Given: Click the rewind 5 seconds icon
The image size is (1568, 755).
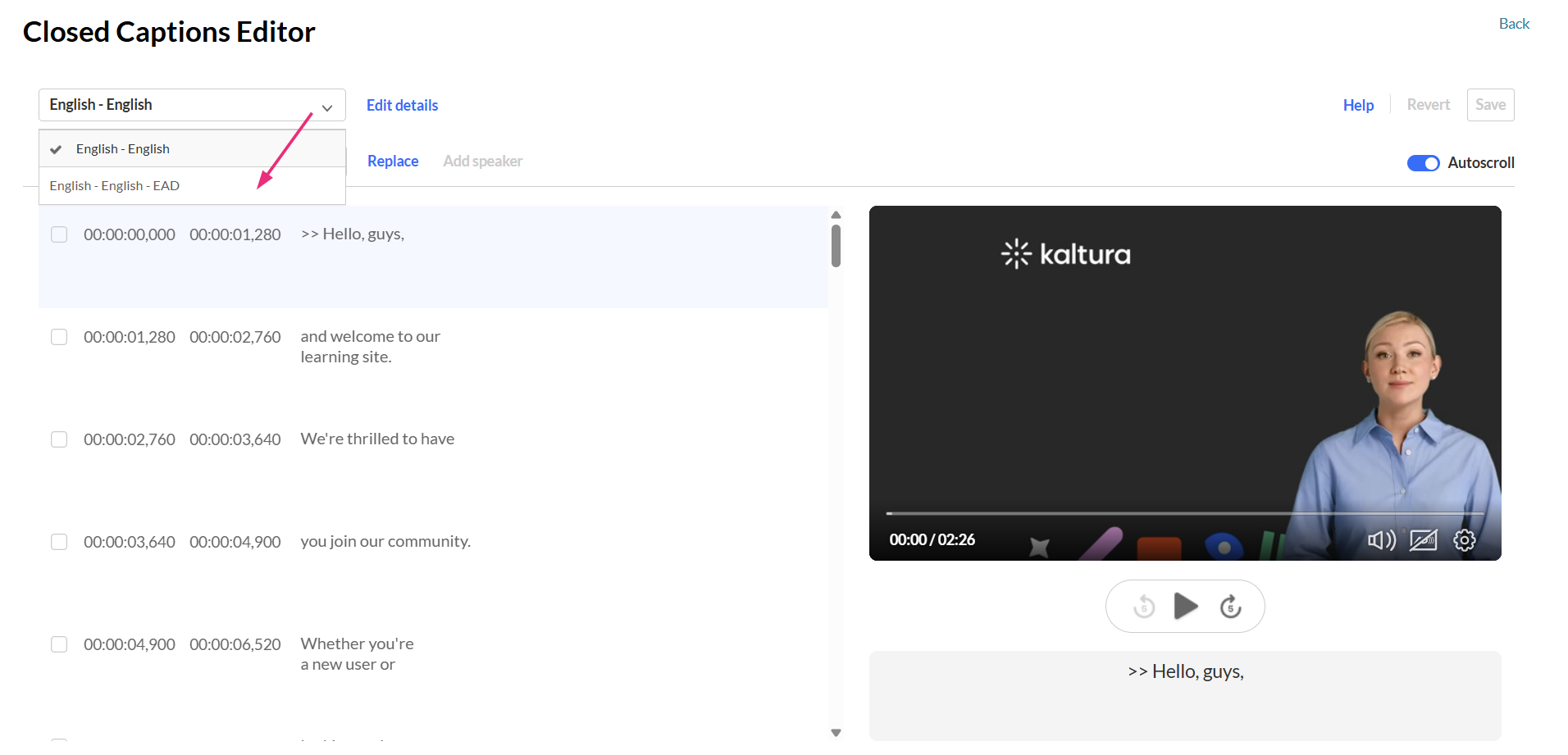Looking at the screenshot, I should [1144, 607].
